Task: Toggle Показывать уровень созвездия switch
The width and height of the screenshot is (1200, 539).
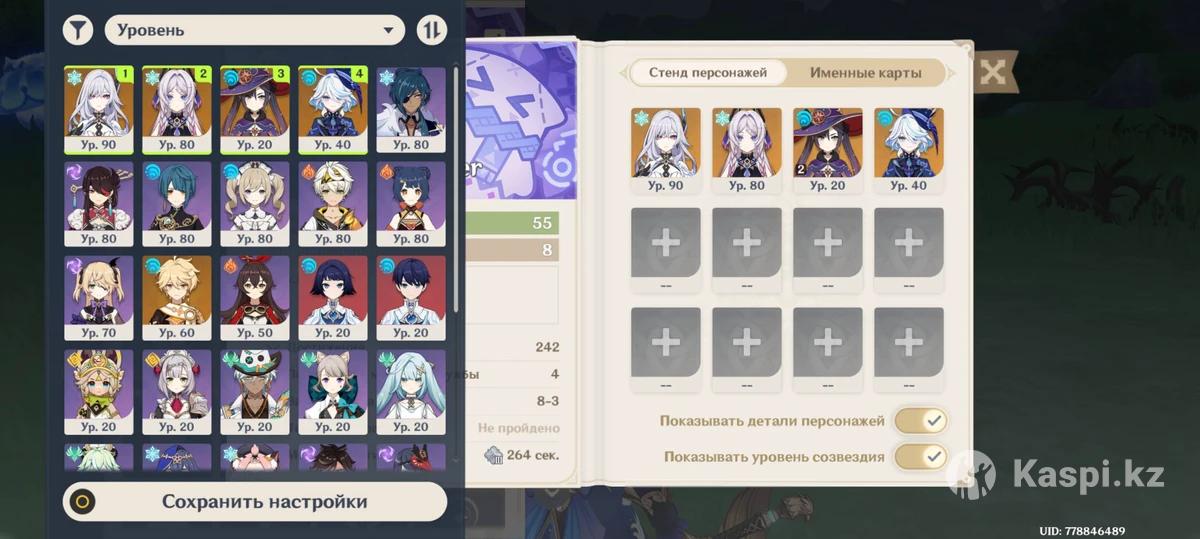Action: point(920,457)
